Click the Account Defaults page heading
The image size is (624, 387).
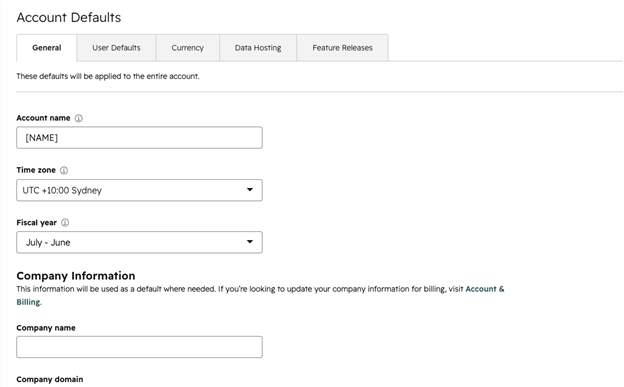69,18
